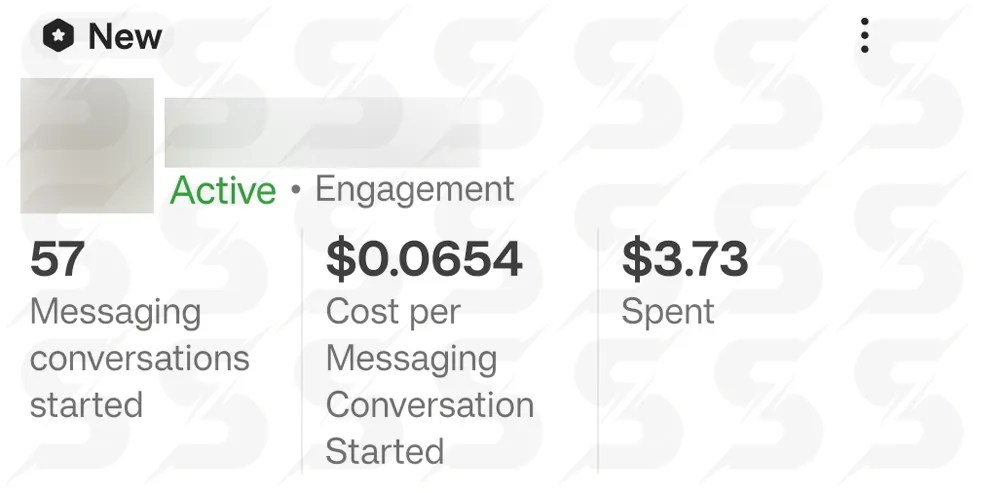Open the blurred ad thumbnail image

(x=87, y=145)
